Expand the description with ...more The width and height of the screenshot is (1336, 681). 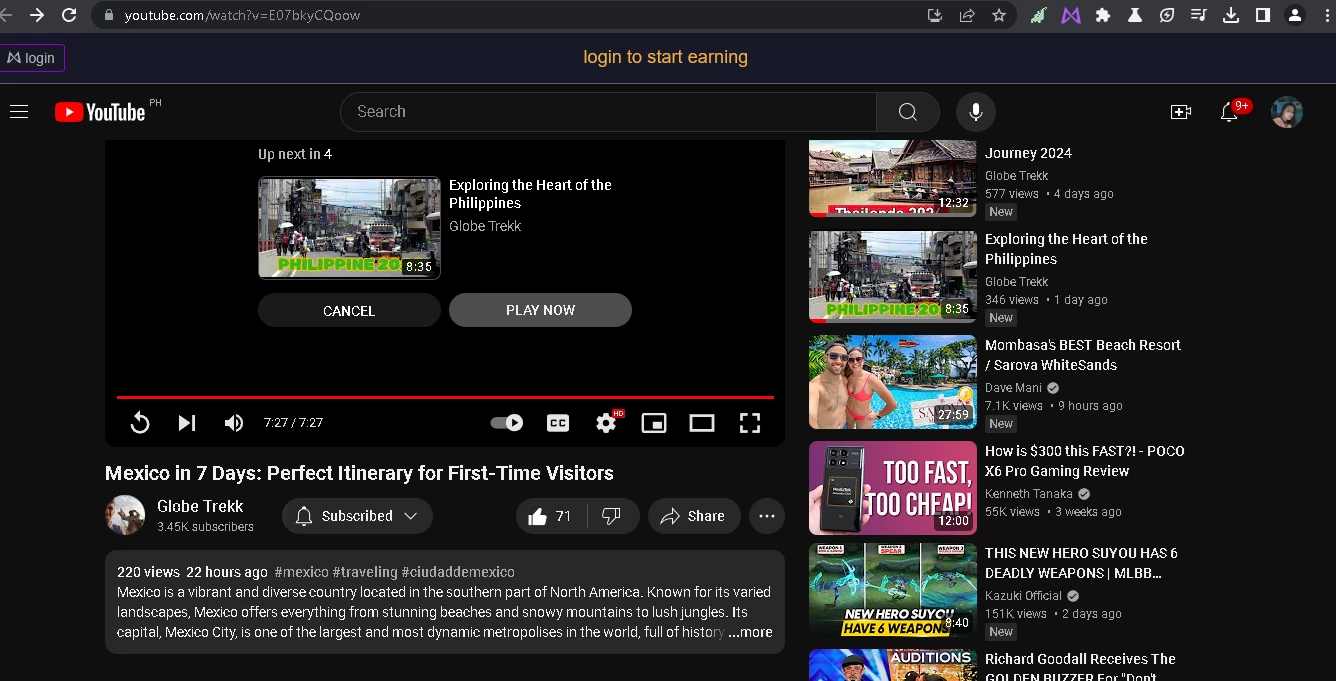point(750,632)
